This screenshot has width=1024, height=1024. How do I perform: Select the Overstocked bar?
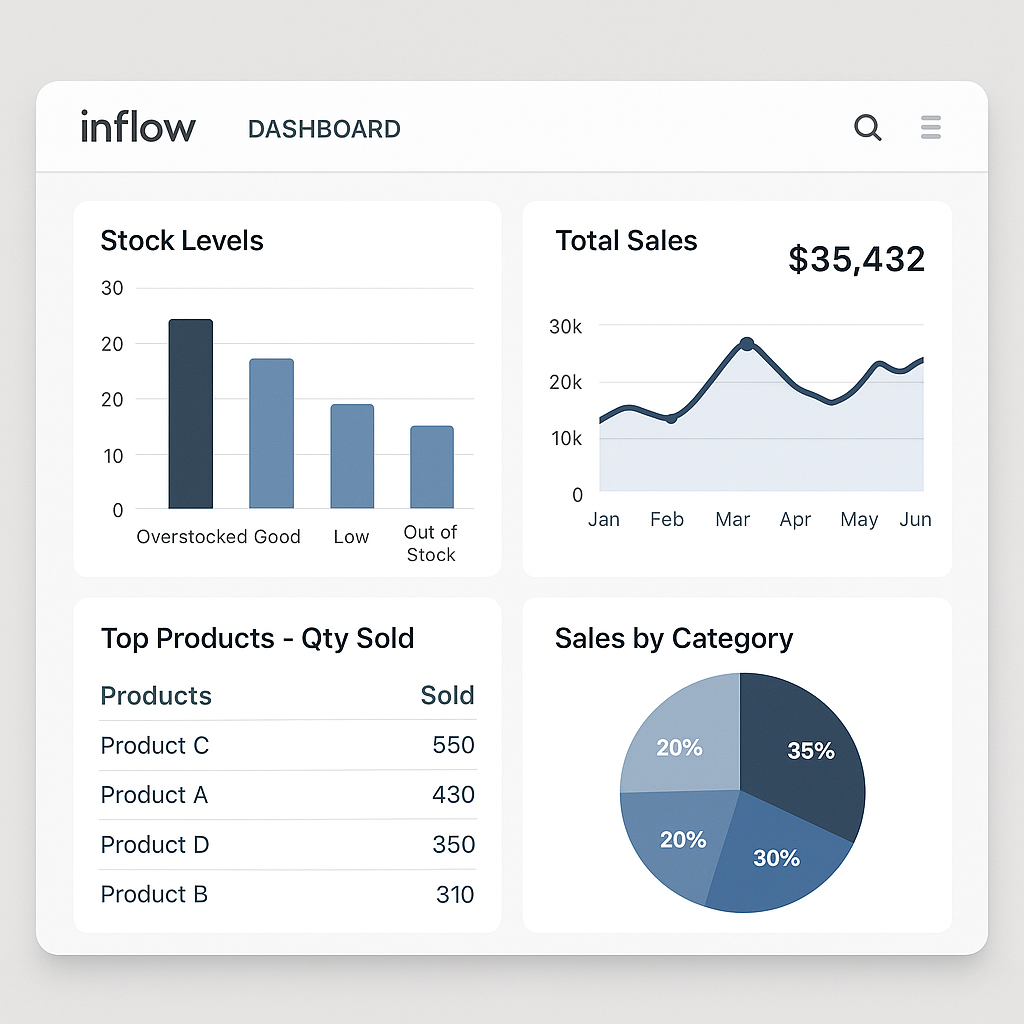click(190, 410)
